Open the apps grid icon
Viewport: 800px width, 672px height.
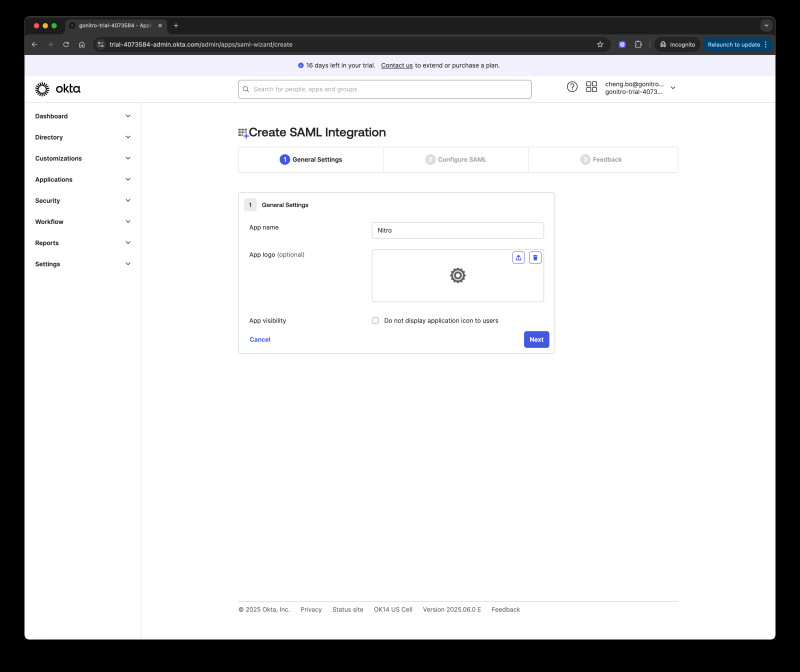click(591, 87)
